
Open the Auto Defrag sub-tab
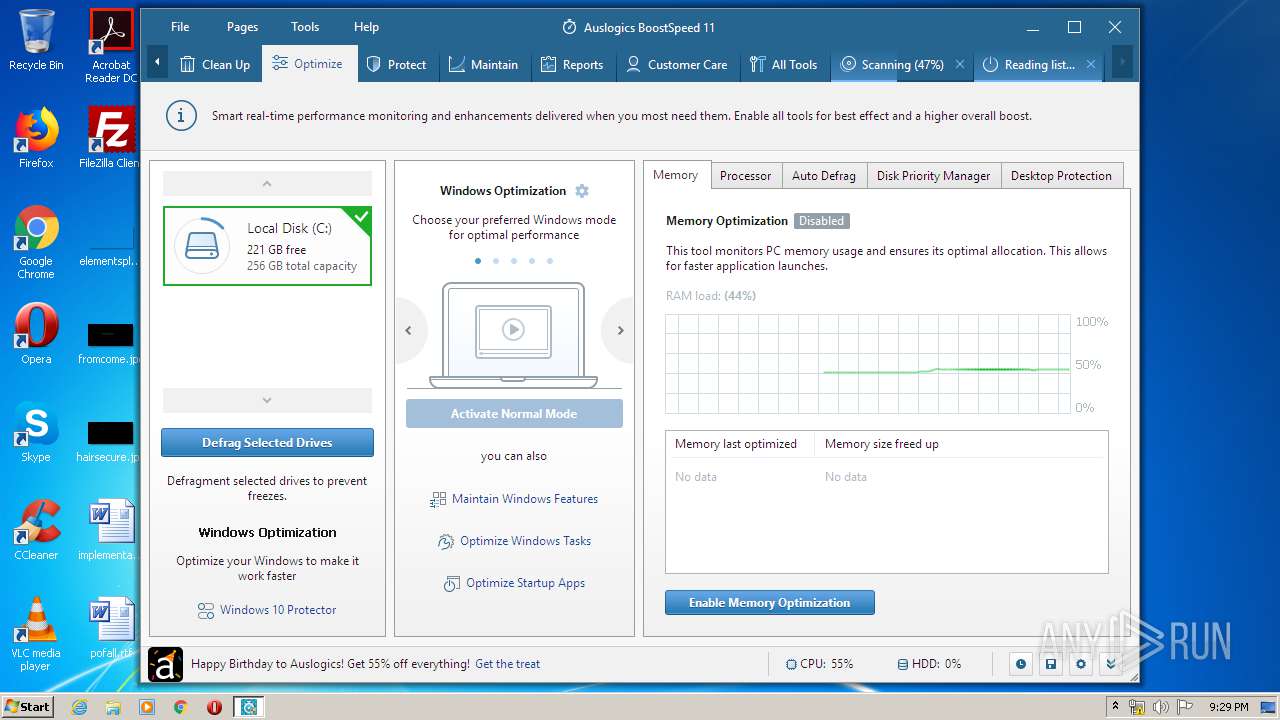(824, 175)
